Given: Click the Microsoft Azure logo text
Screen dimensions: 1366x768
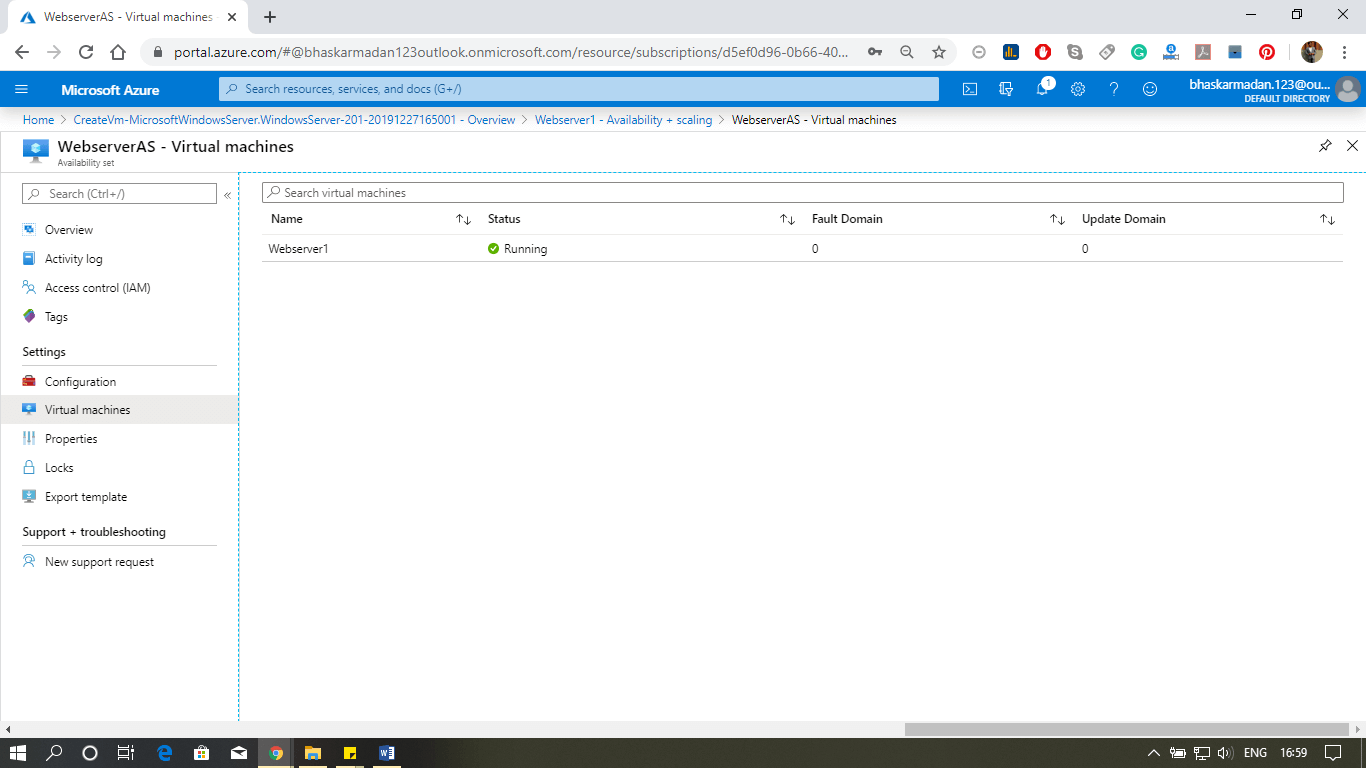Looking at the screenshot, I should (110, 90).
